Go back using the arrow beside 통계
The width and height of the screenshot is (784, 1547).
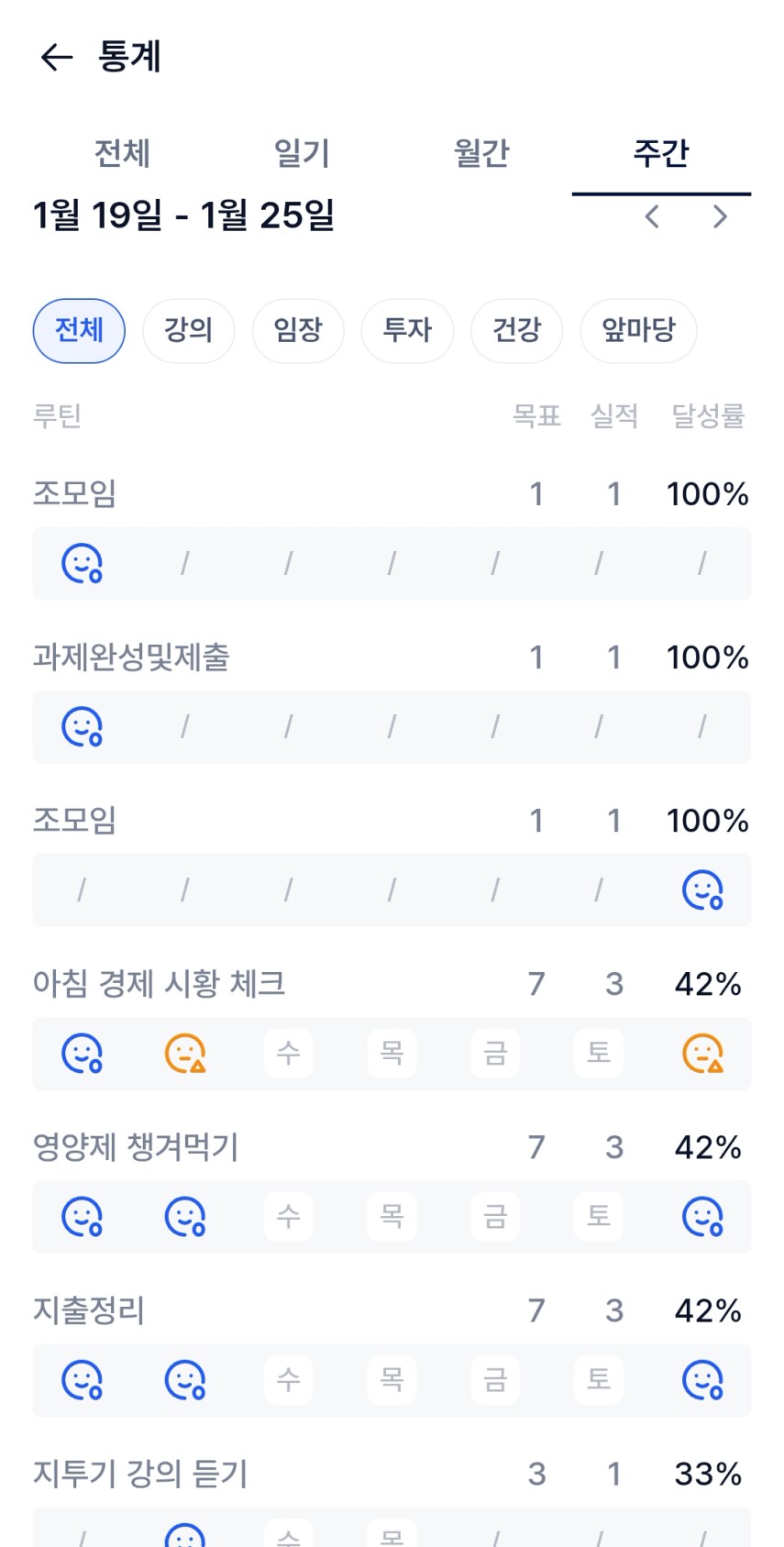56,57
